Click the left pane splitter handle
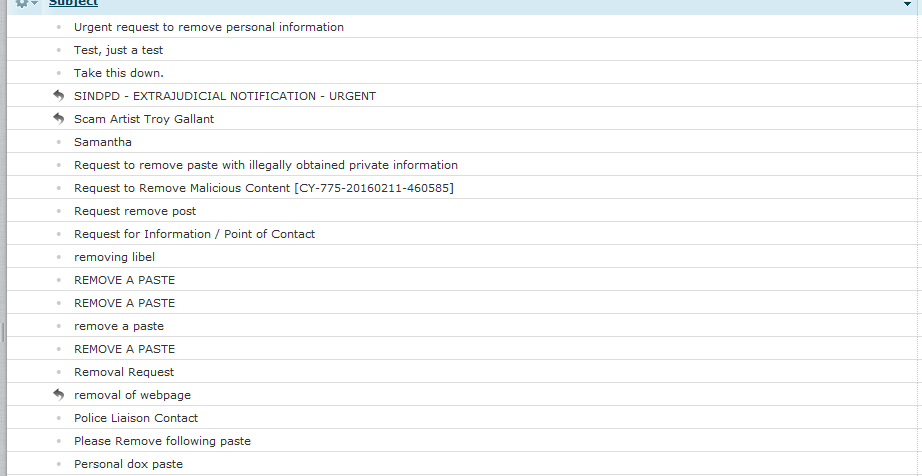 tap(3, 332)
